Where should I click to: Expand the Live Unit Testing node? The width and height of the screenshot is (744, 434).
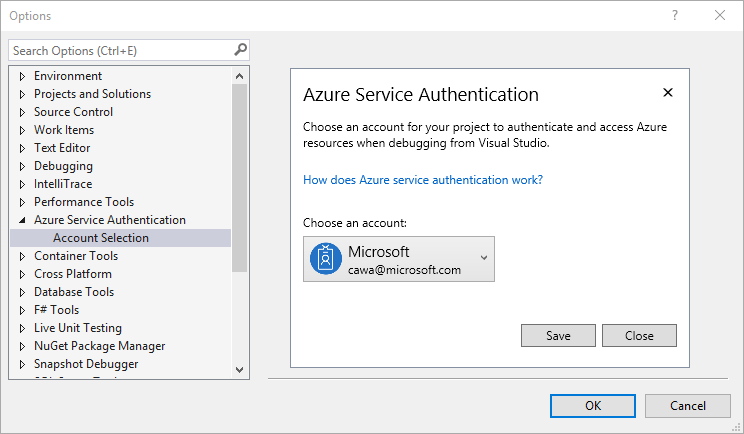pyautogui.click(x=22, y=329)
